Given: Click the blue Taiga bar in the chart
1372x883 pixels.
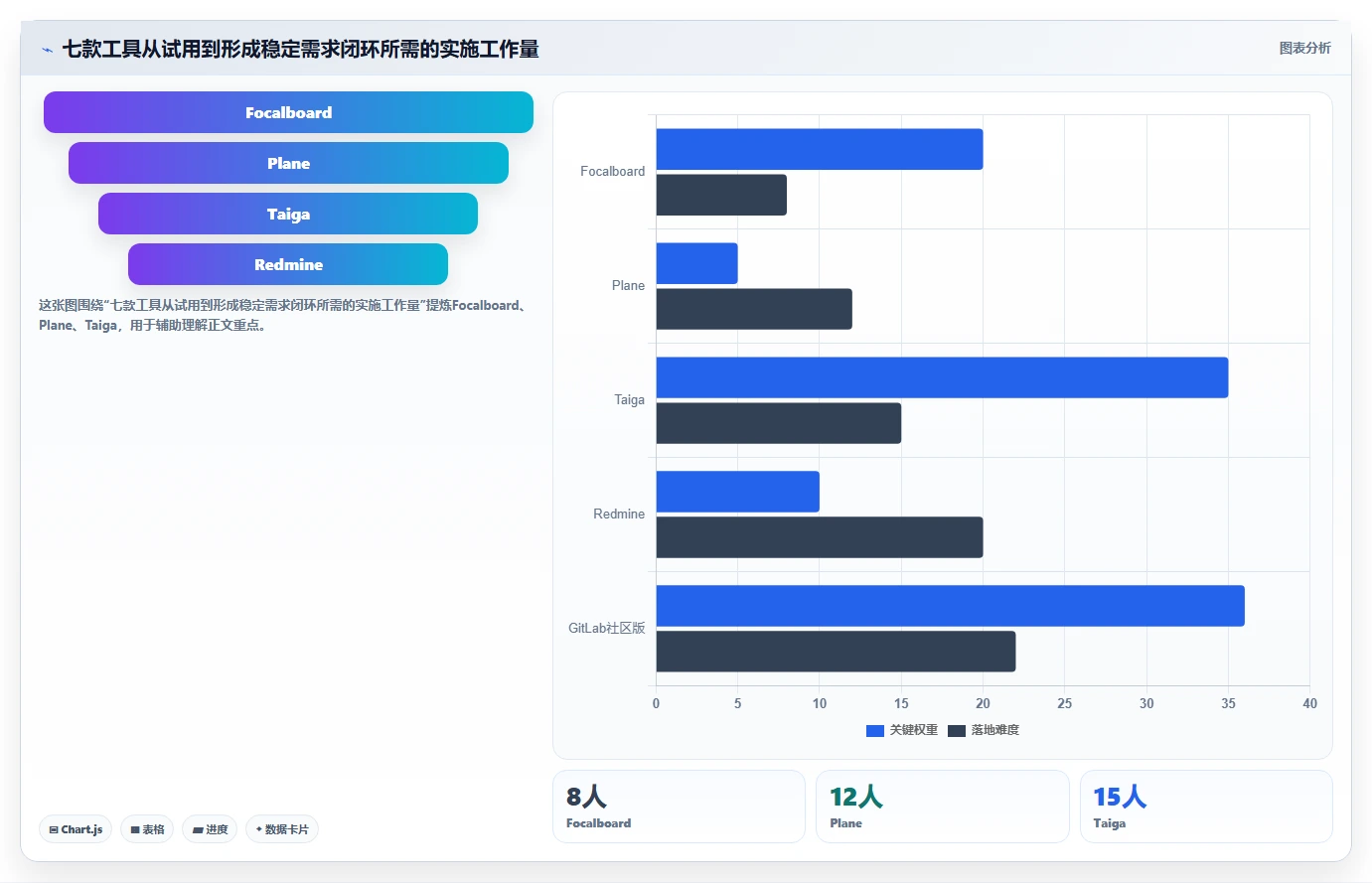Looking at the screenshot, I should tap(943, 377).
